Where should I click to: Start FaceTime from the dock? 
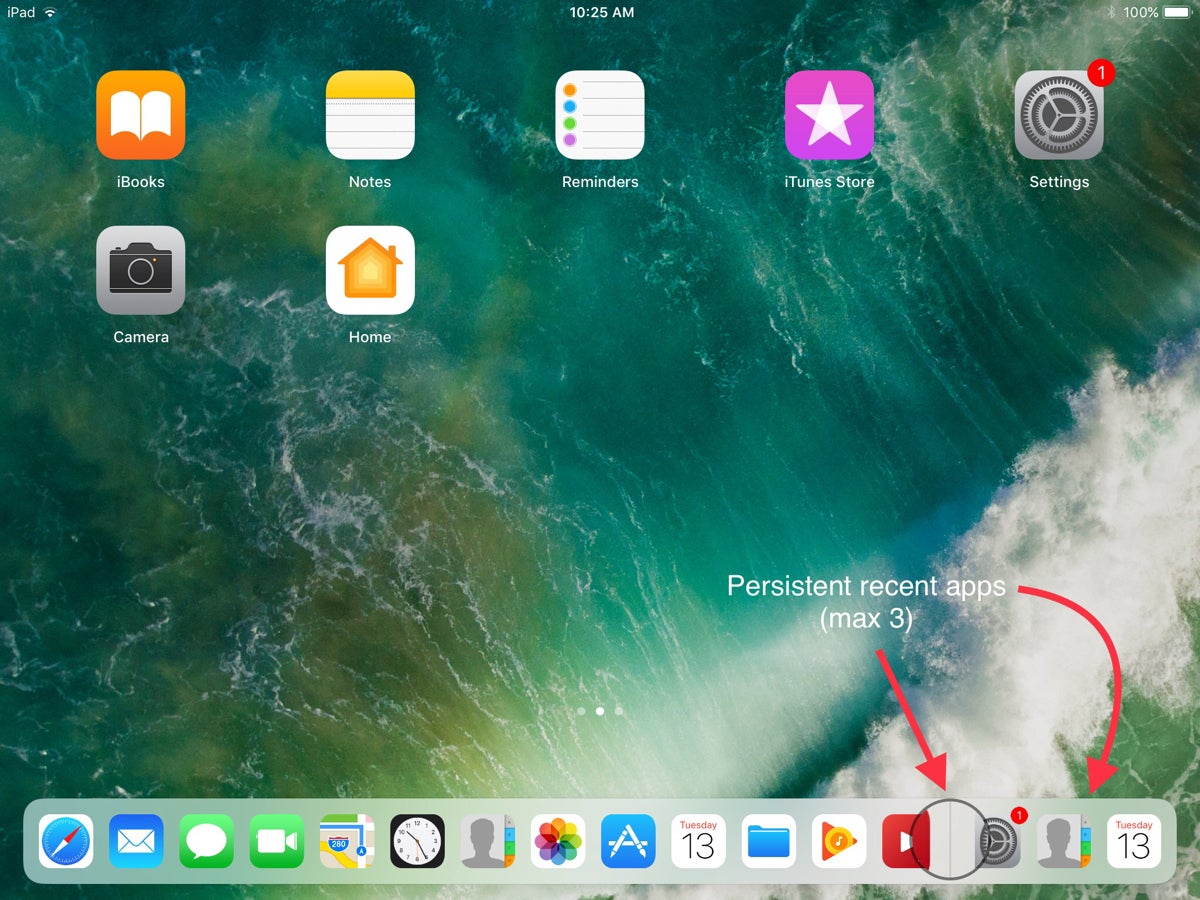[x=277, y=841]
